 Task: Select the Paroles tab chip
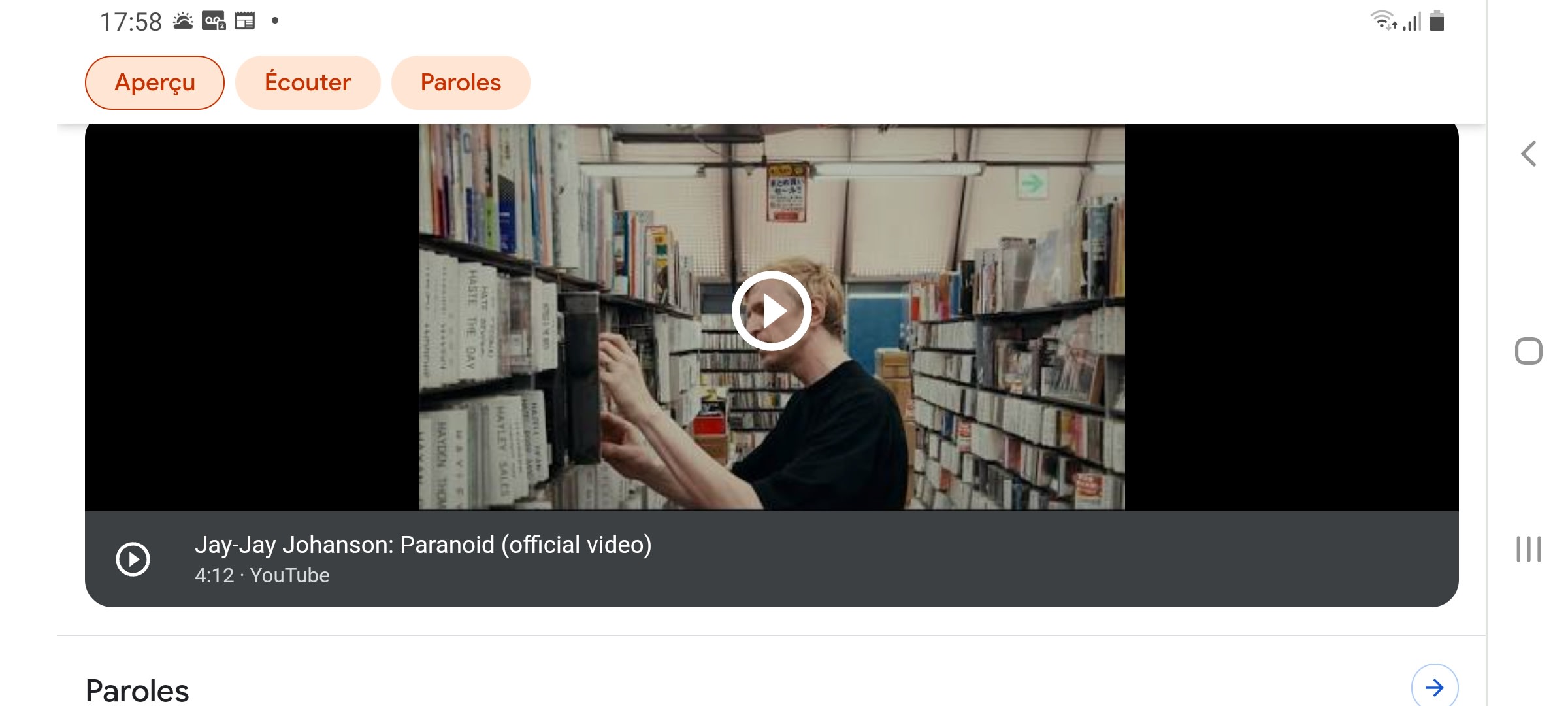click(x=461, y=82)
